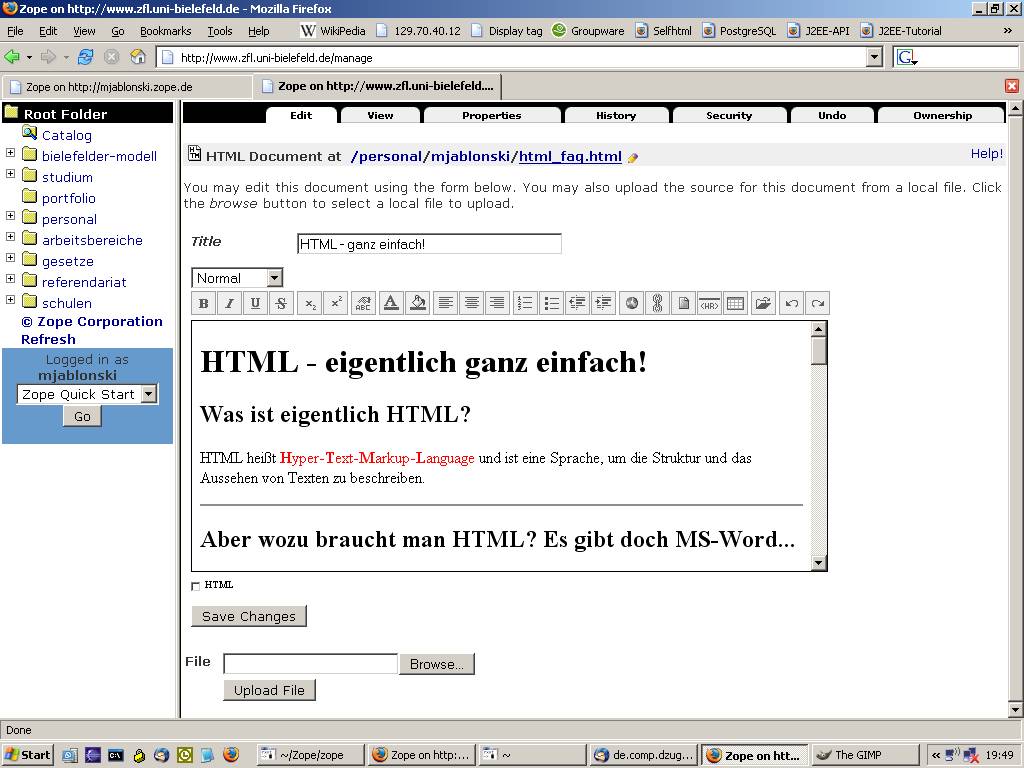Switch to the Properties tab
The width and height of the screenshot is (1024, 768).
[x=491, y=115]
